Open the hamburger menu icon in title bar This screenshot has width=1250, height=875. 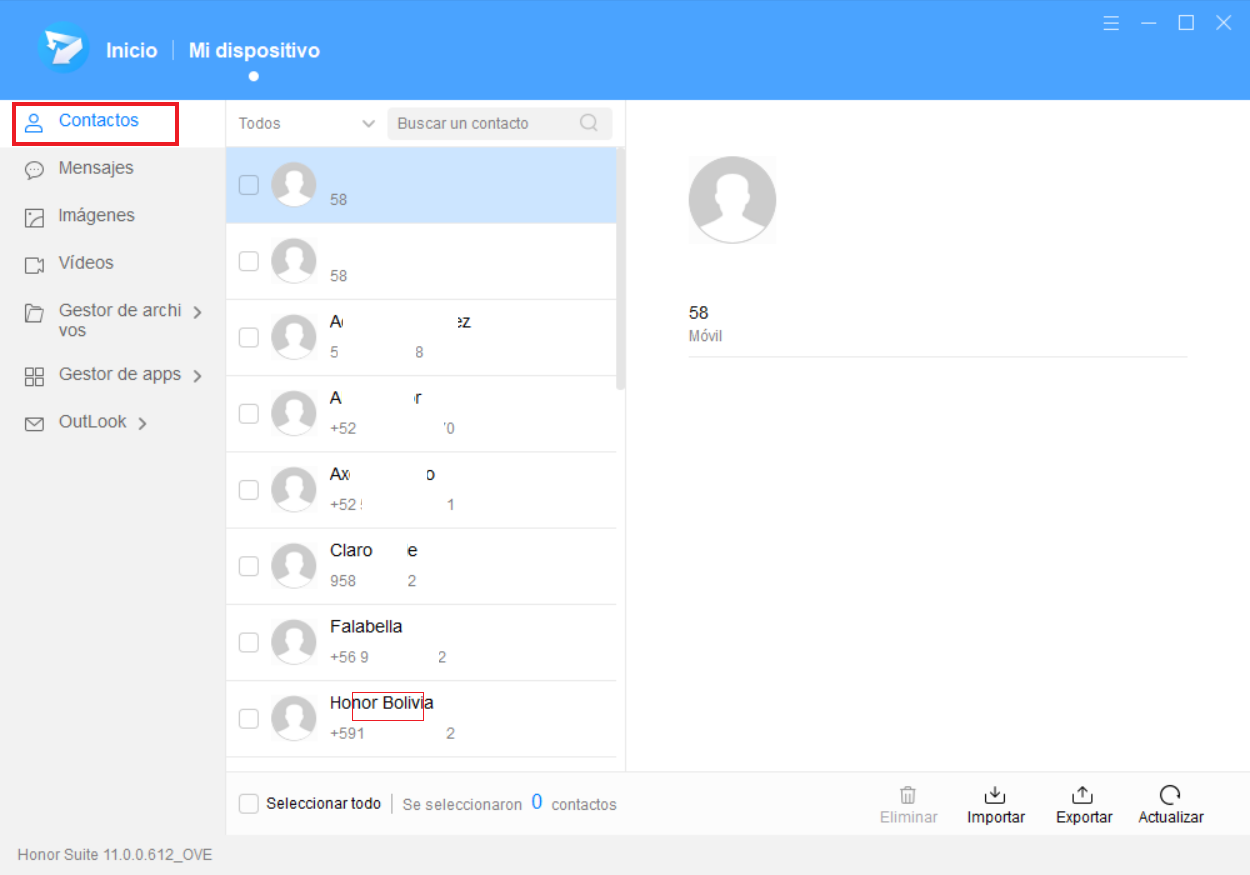click(1111, 23)
